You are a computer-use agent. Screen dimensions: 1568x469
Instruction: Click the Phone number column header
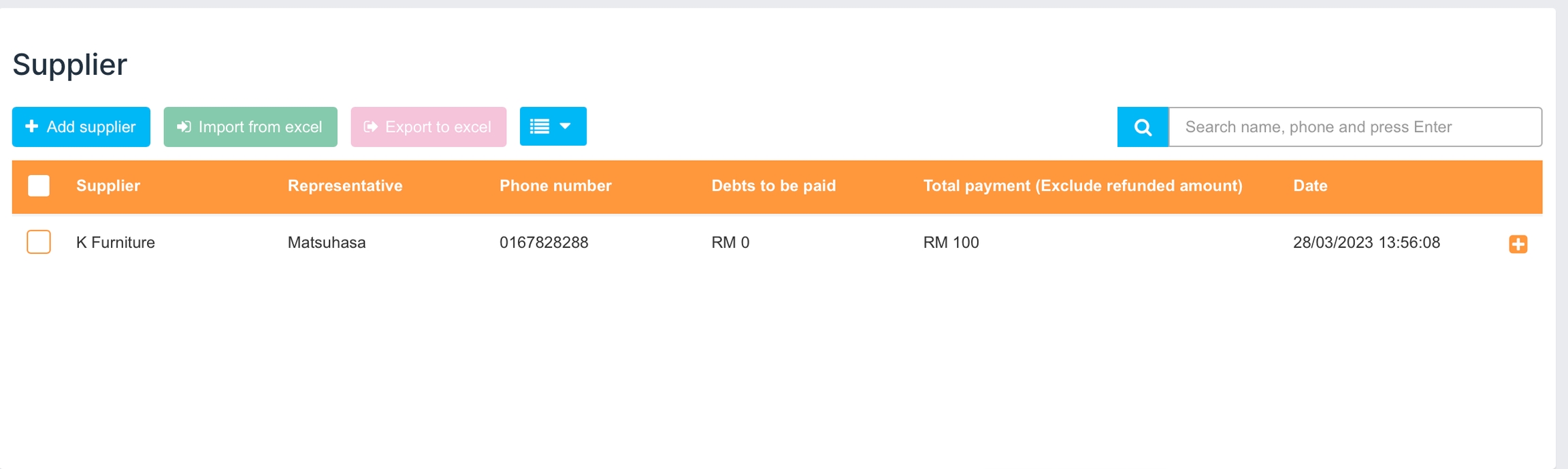point(555,186)
